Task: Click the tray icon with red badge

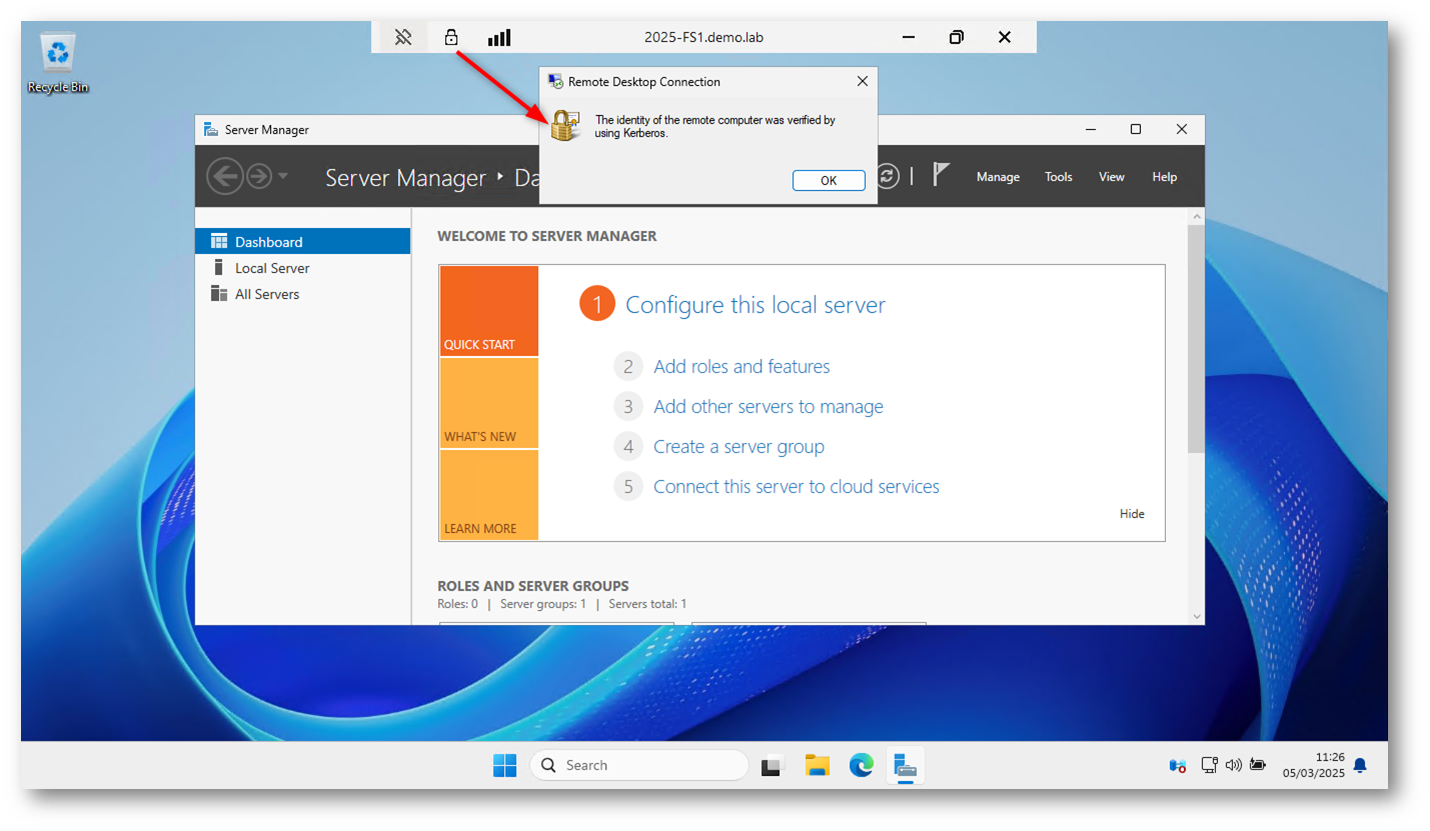Action: [1177, 765]
